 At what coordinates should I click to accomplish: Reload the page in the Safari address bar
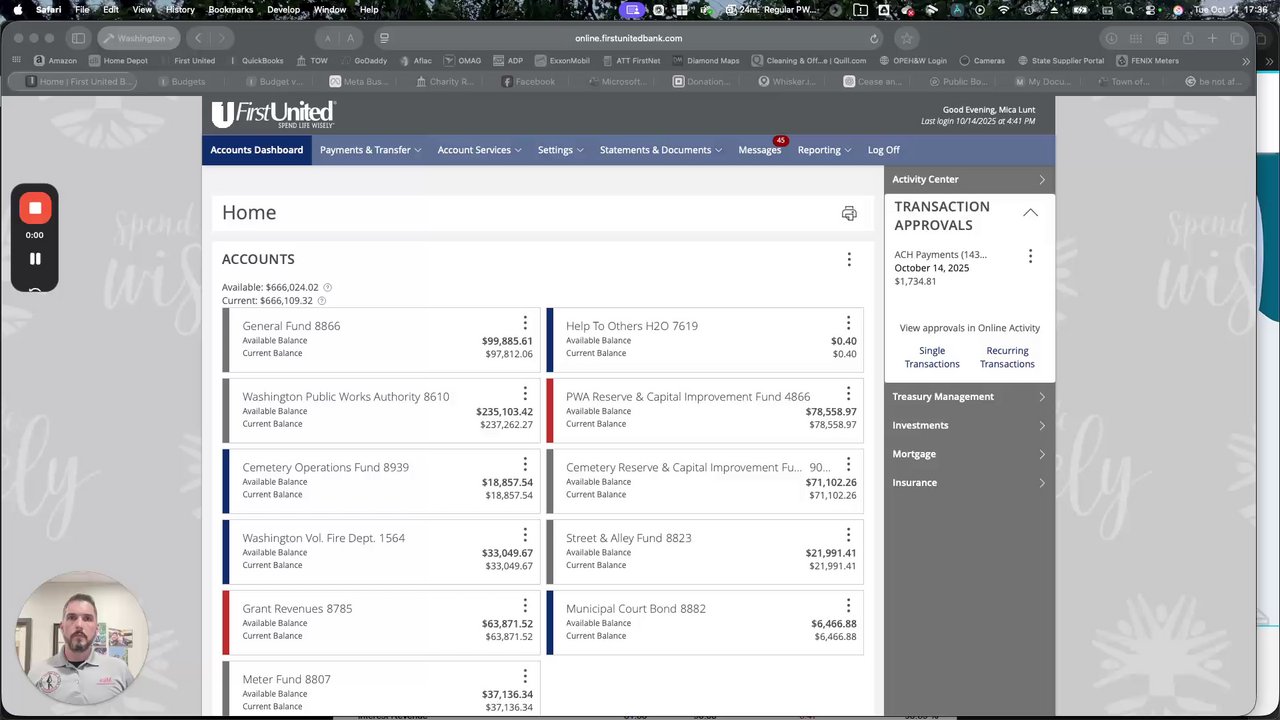click(874, 38)
